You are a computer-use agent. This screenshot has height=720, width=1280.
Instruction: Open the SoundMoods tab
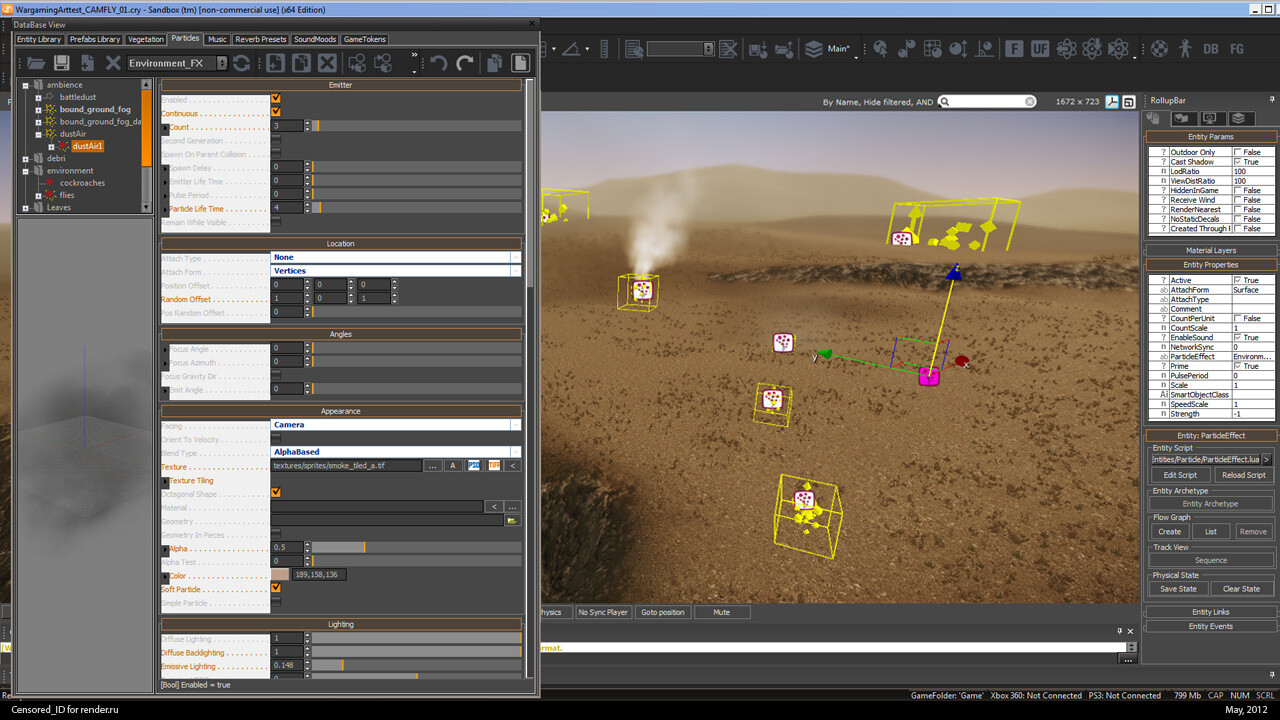(x=315, y=39)
